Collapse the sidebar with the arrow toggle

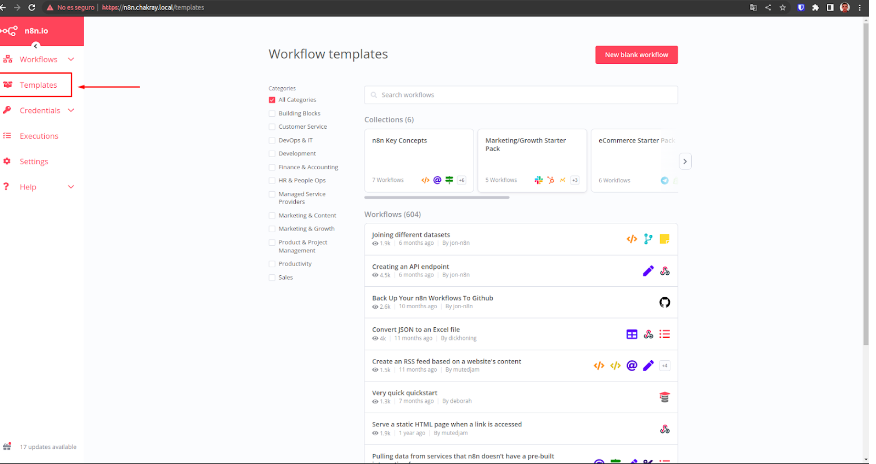[35, 46]
